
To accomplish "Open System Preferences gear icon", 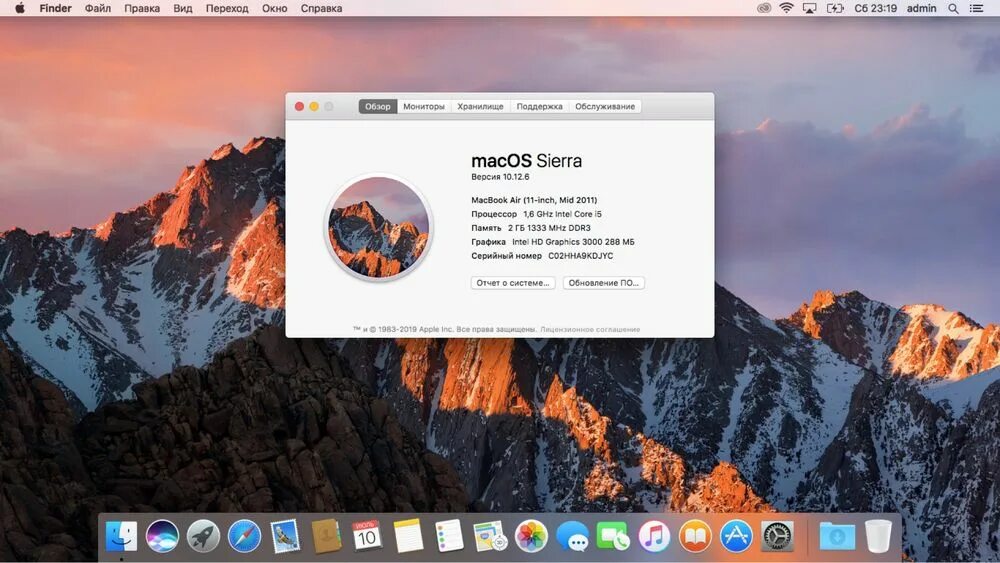I will 777,536.
